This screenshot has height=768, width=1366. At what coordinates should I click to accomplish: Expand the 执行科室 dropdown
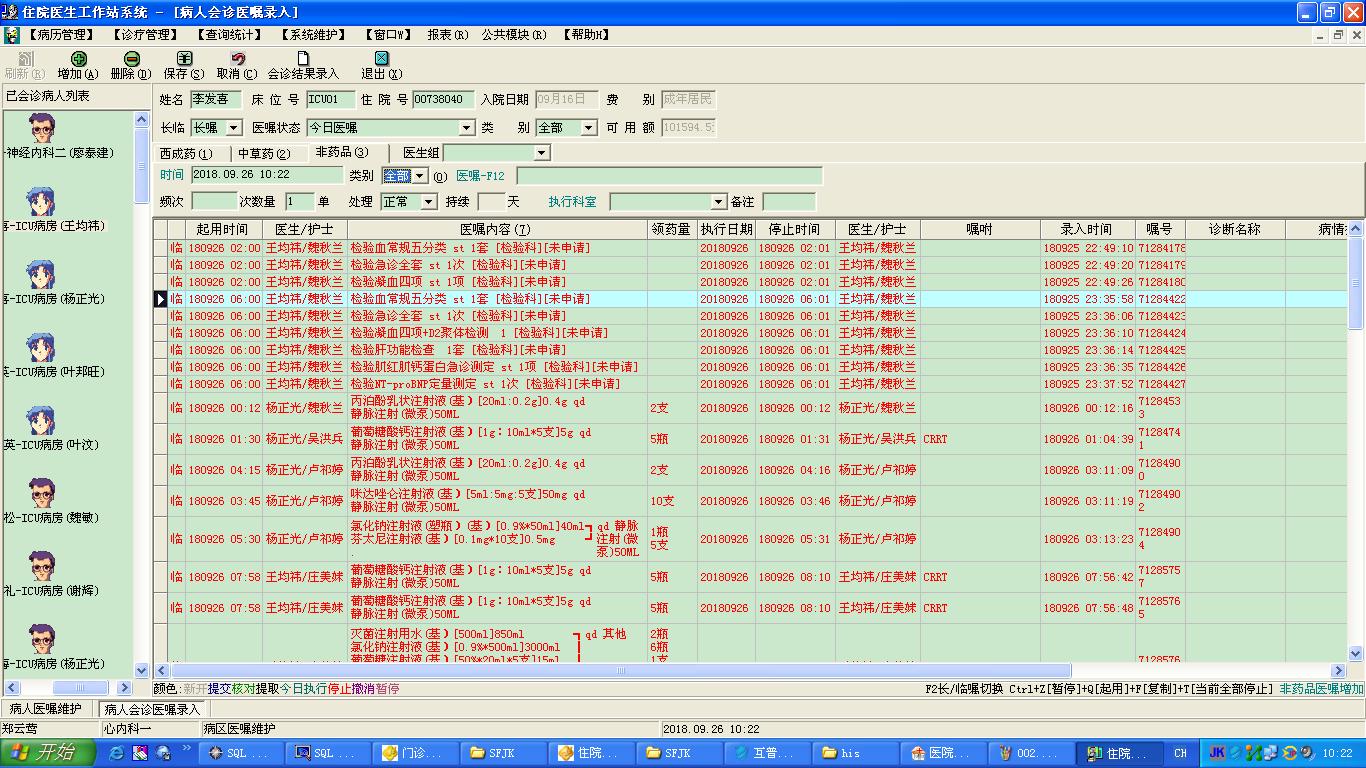click(x=718, y=202)
